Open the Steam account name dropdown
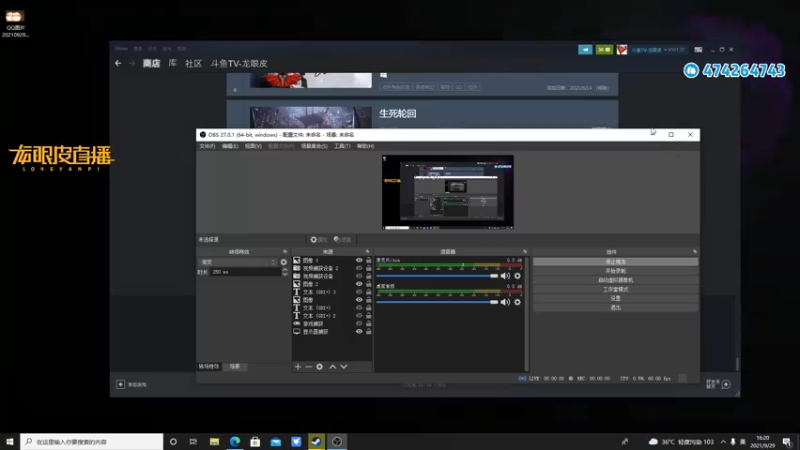This screenshot has height=450, width=800. (x=658, y=50)
